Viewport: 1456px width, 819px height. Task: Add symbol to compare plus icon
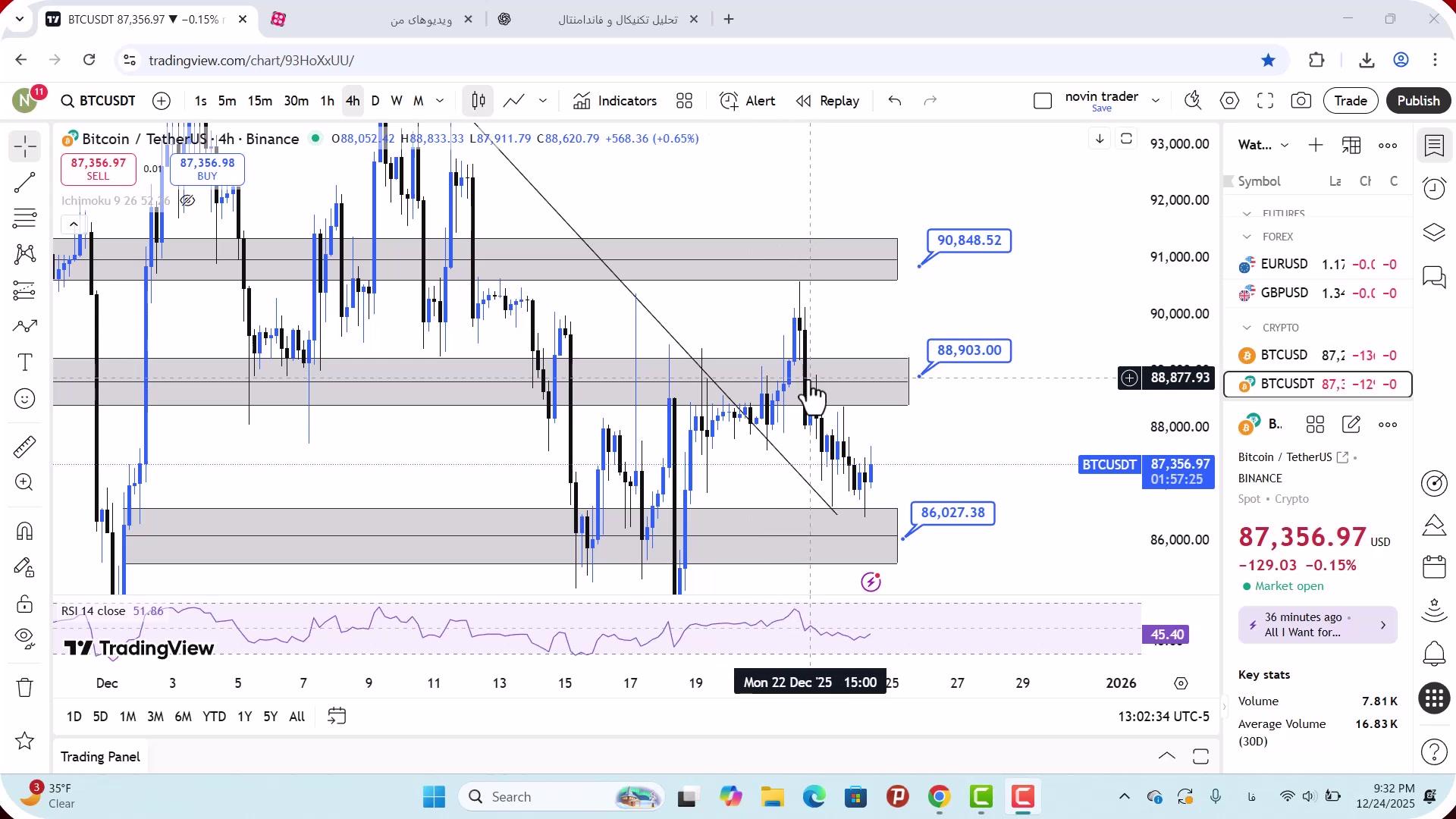click(x=162, y=101)
